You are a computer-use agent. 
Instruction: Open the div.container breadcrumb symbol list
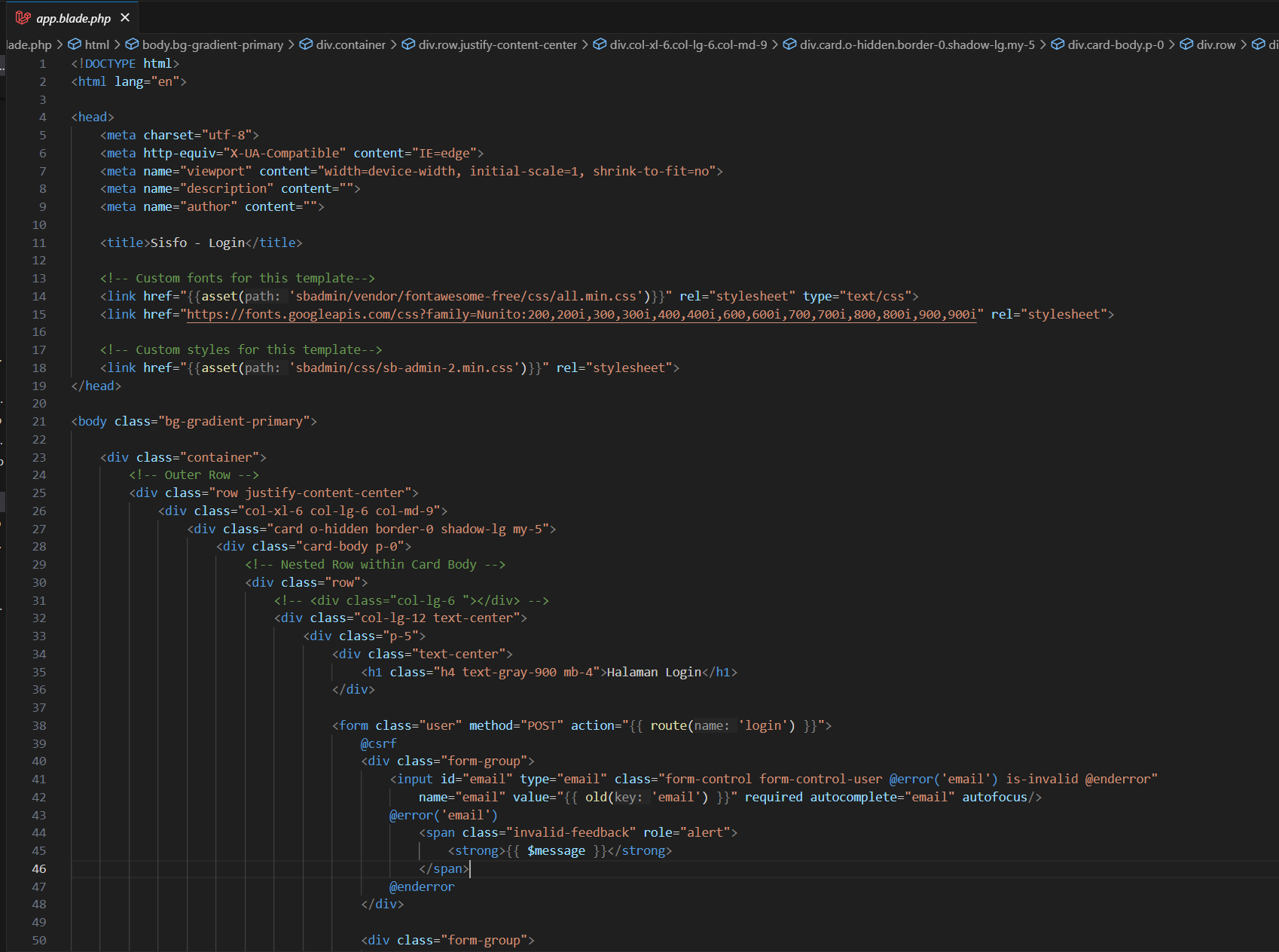[x=350, y=44]
